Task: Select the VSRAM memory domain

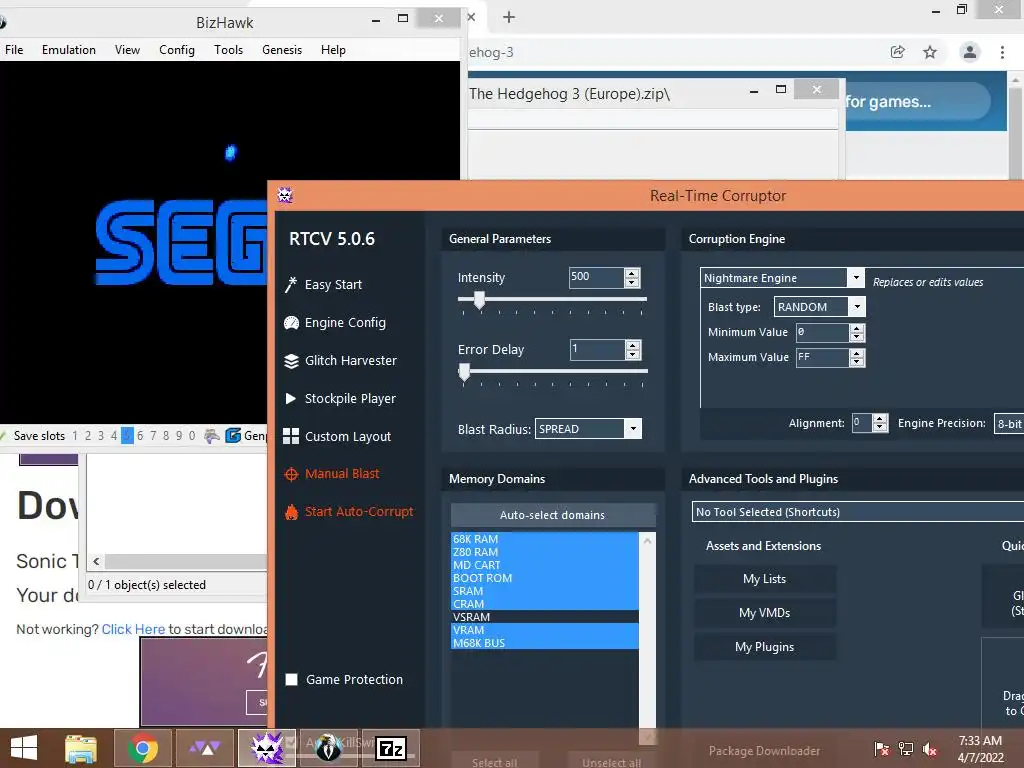Action: click(545, 617)
